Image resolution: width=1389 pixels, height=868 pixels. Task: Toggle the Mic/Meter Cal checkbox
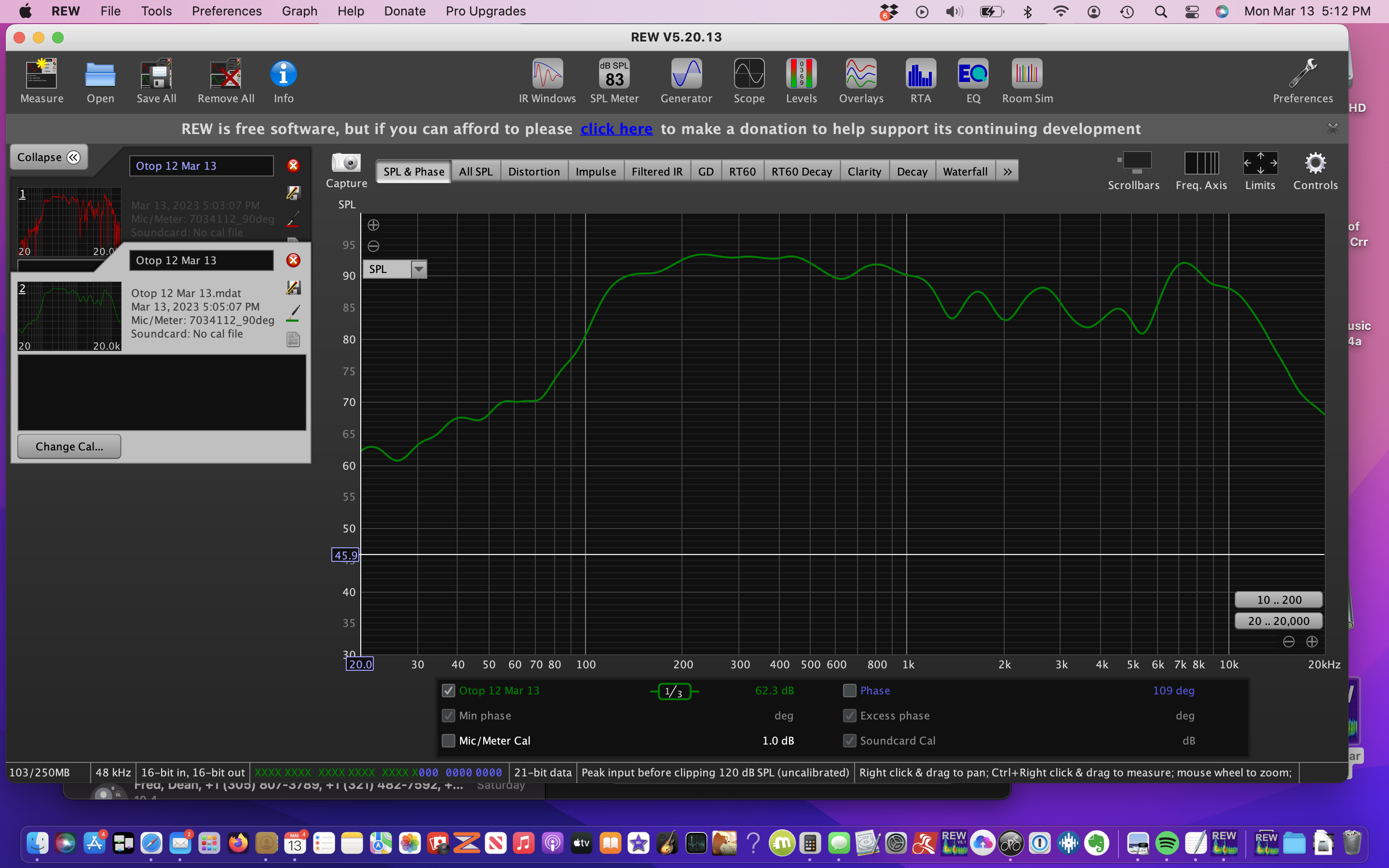click(448, 741)
